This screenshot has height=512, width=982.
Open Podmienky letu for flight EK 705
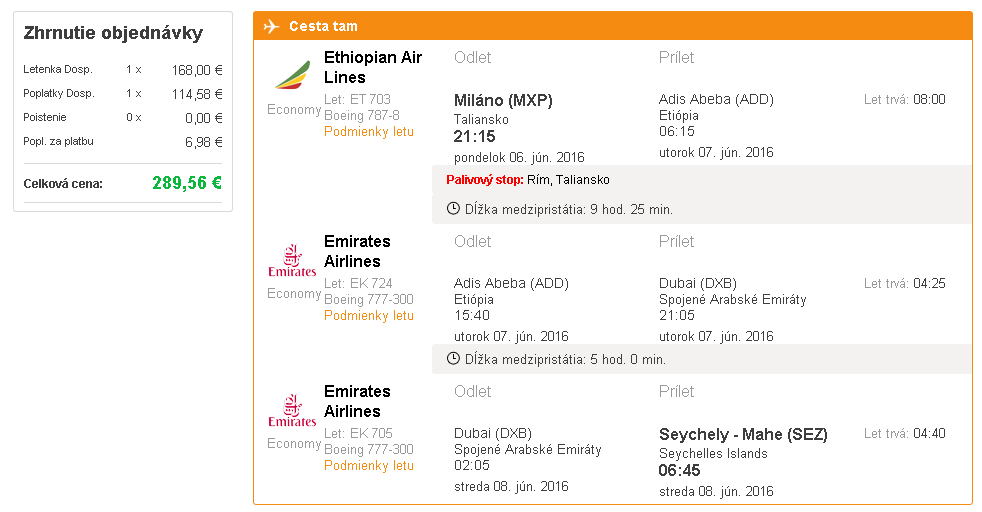(369, 465)
